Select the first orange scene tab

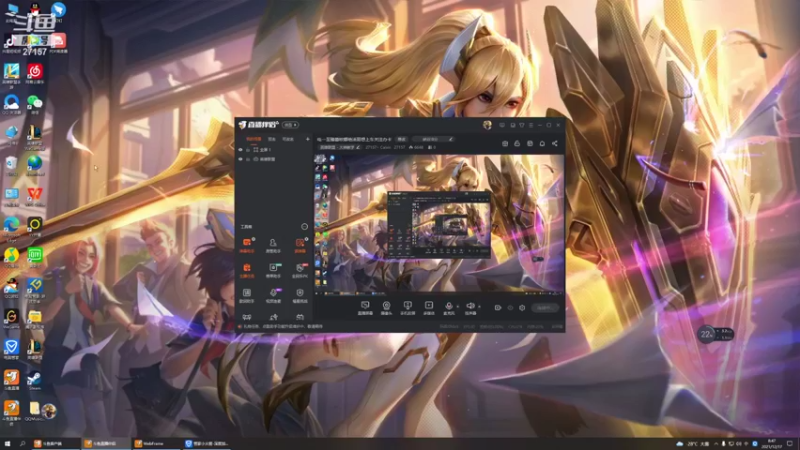tap(254, 139)
